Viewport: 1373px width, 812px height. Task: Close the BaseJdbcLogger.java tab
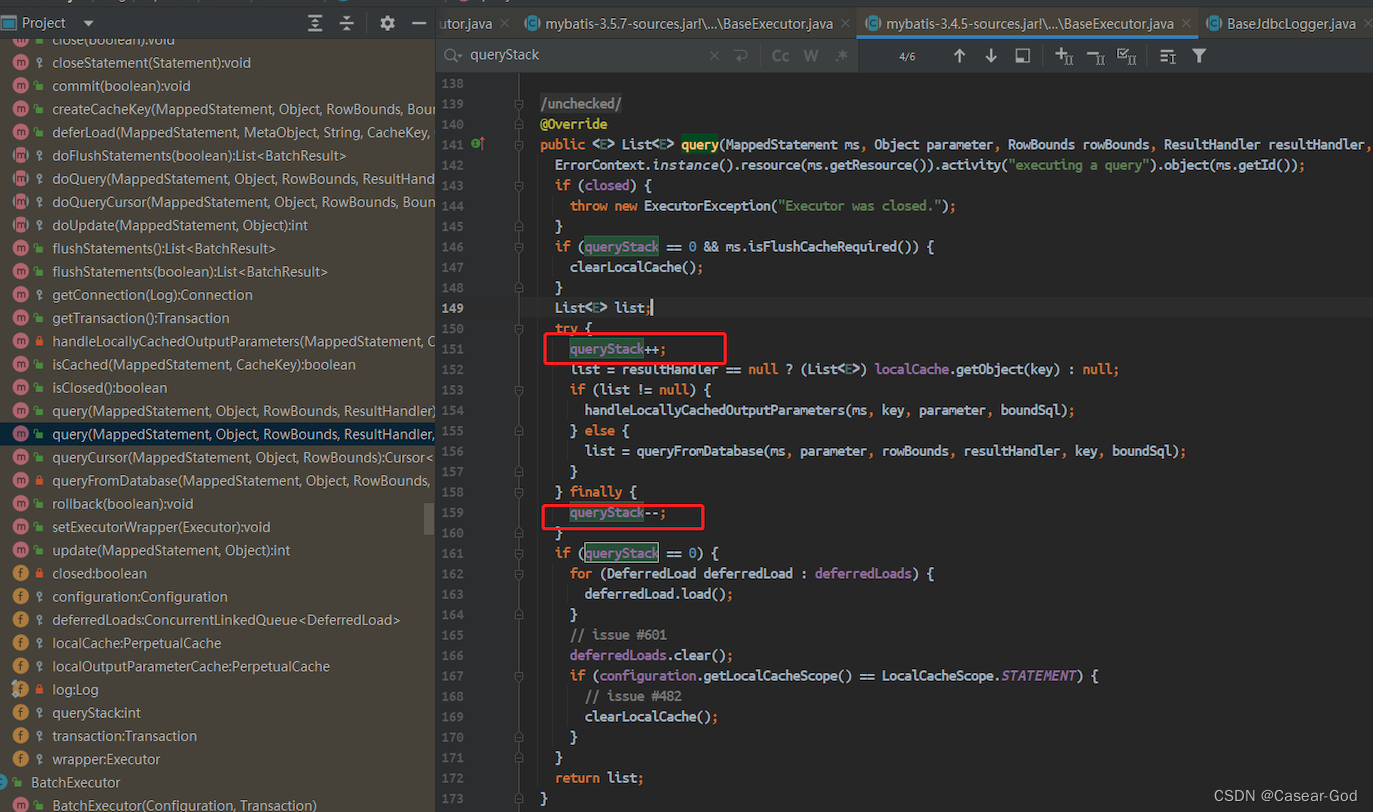point(1368,23)
